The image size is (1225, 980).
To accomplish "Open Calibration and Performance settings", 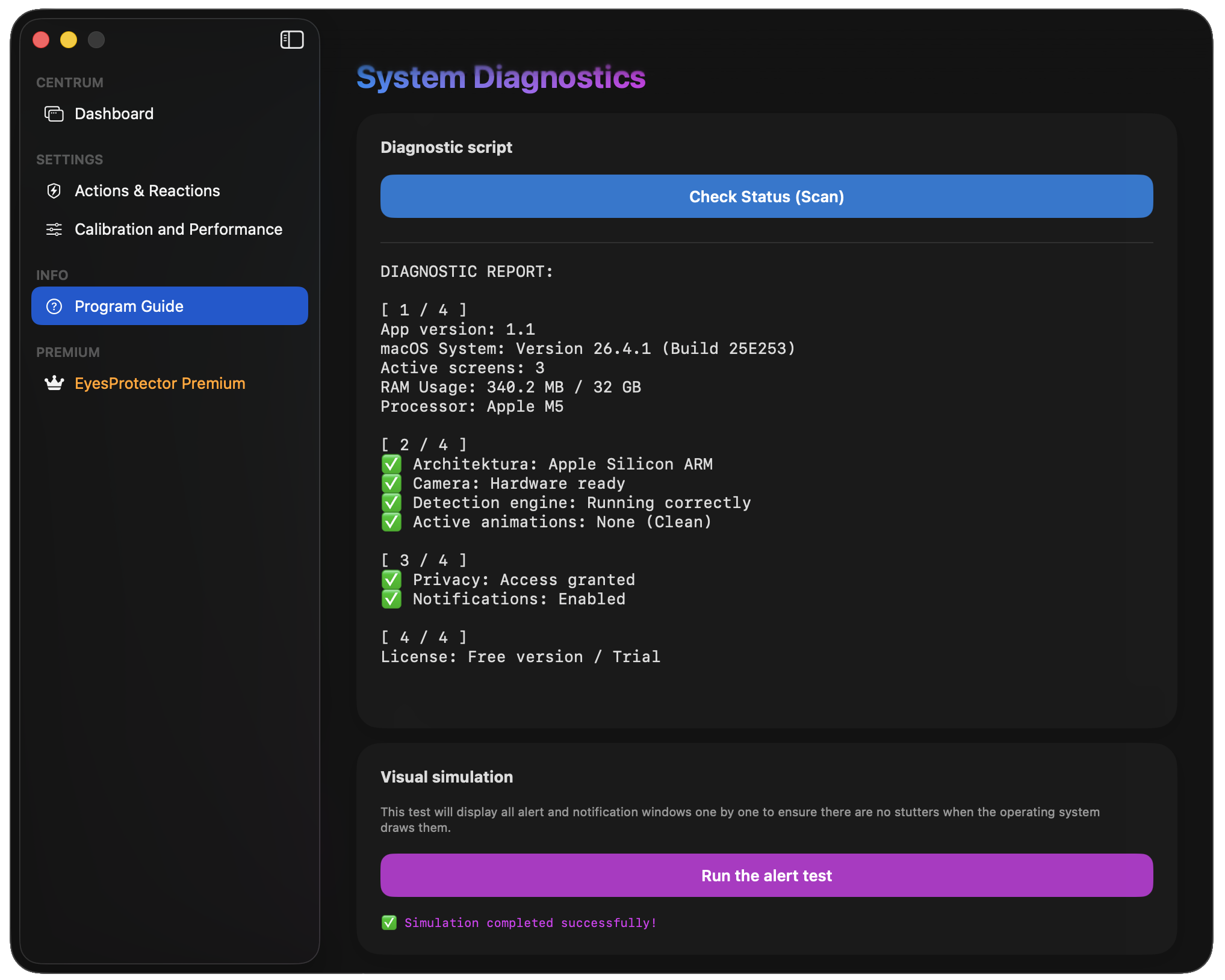I will 170,229.
